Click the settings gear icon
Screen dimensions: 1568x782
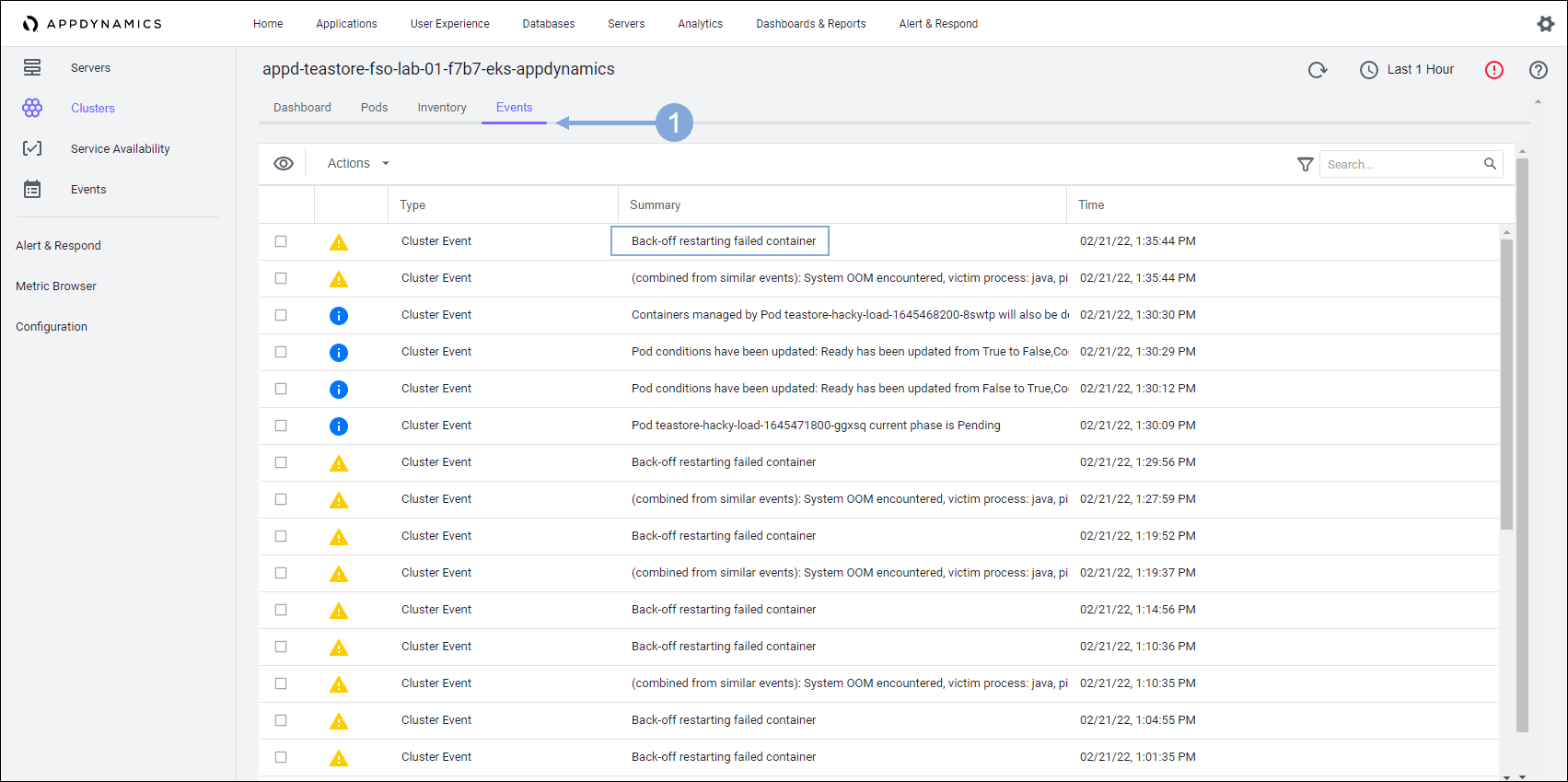tap(1545, 24)
